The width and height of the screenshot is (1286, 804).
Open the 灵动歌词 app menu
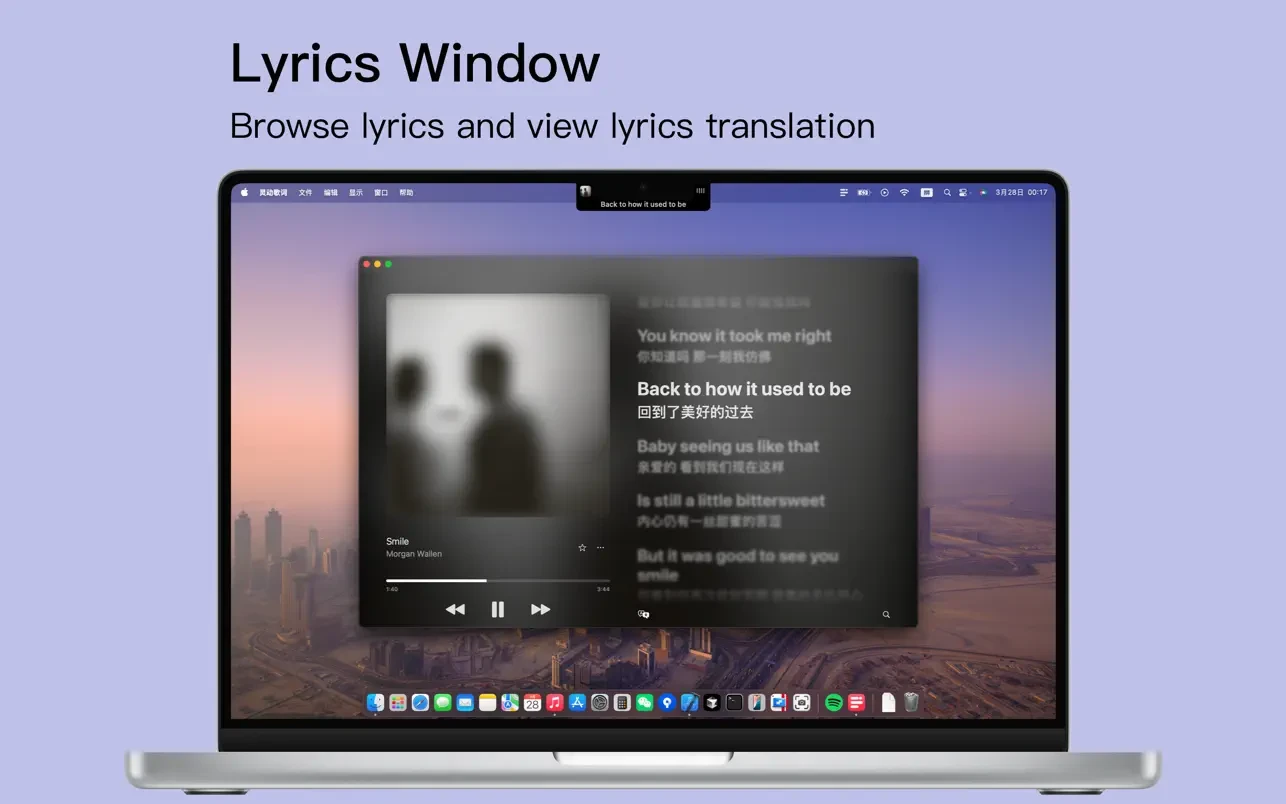point(273,193)
